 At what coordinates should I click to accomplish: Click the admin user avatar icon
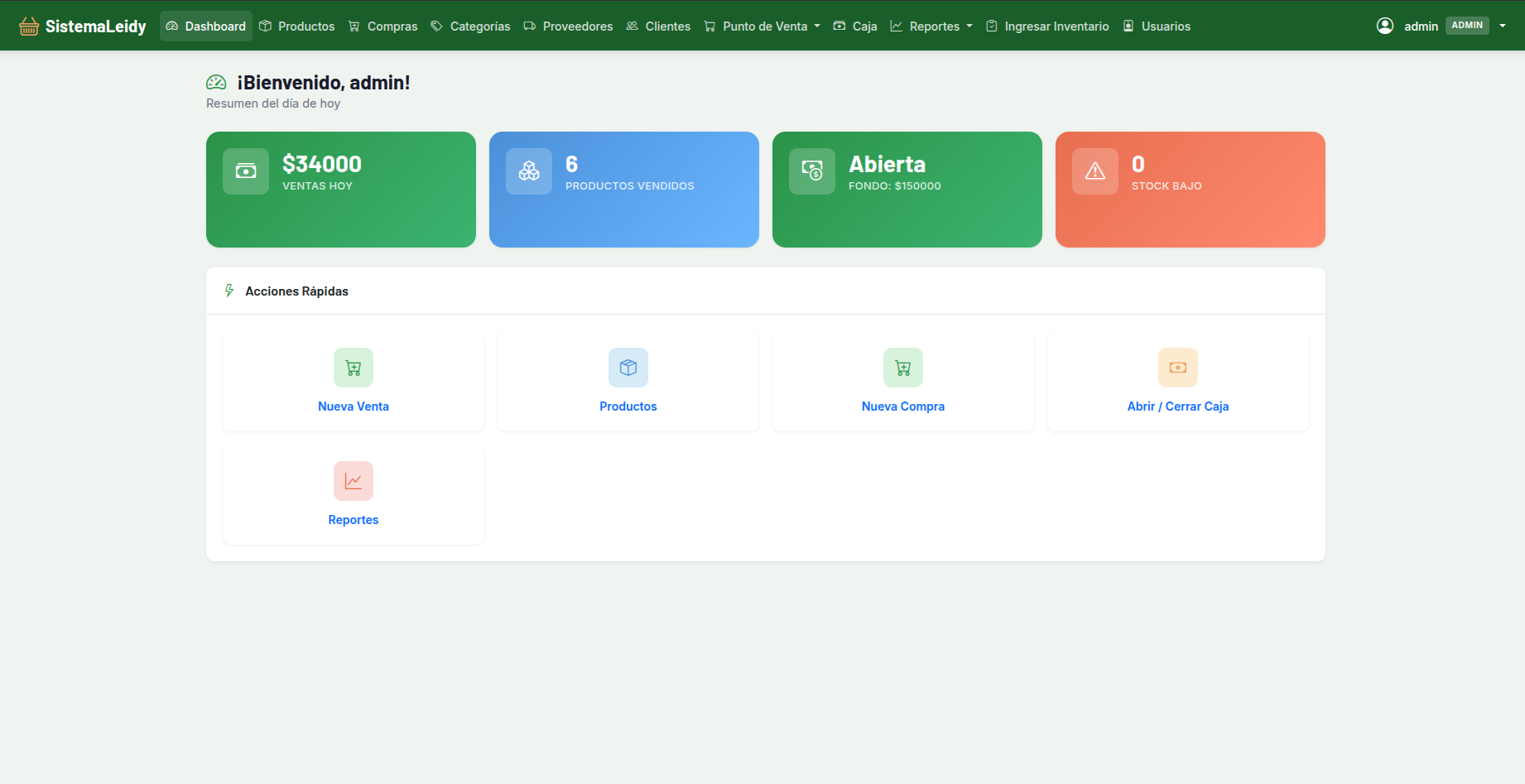point(1385,26)
